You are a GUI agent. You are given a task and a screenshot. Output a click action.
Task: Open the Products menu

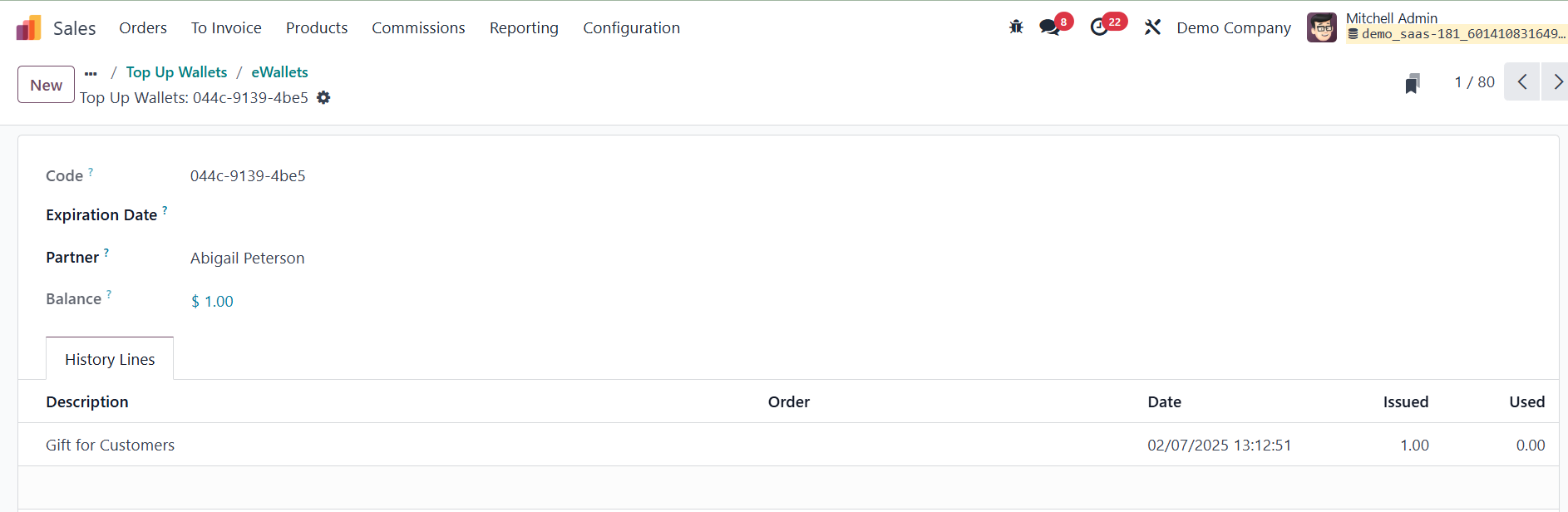[317, 28]
